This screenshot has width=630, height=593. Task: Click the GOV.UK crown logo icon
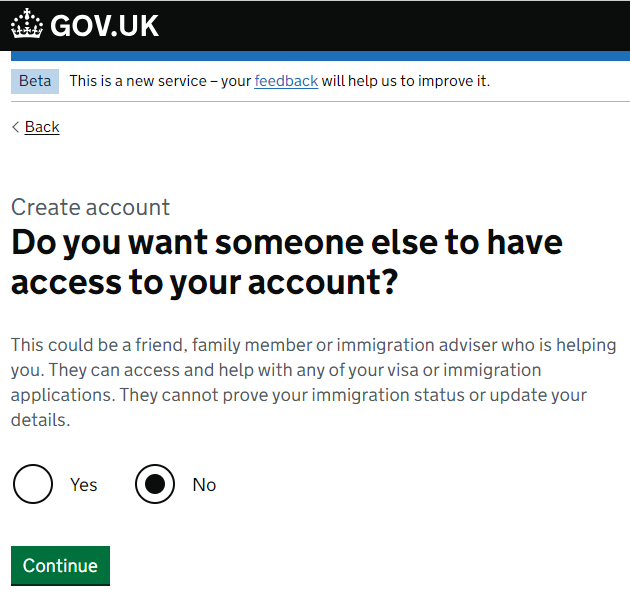[27, 24]
